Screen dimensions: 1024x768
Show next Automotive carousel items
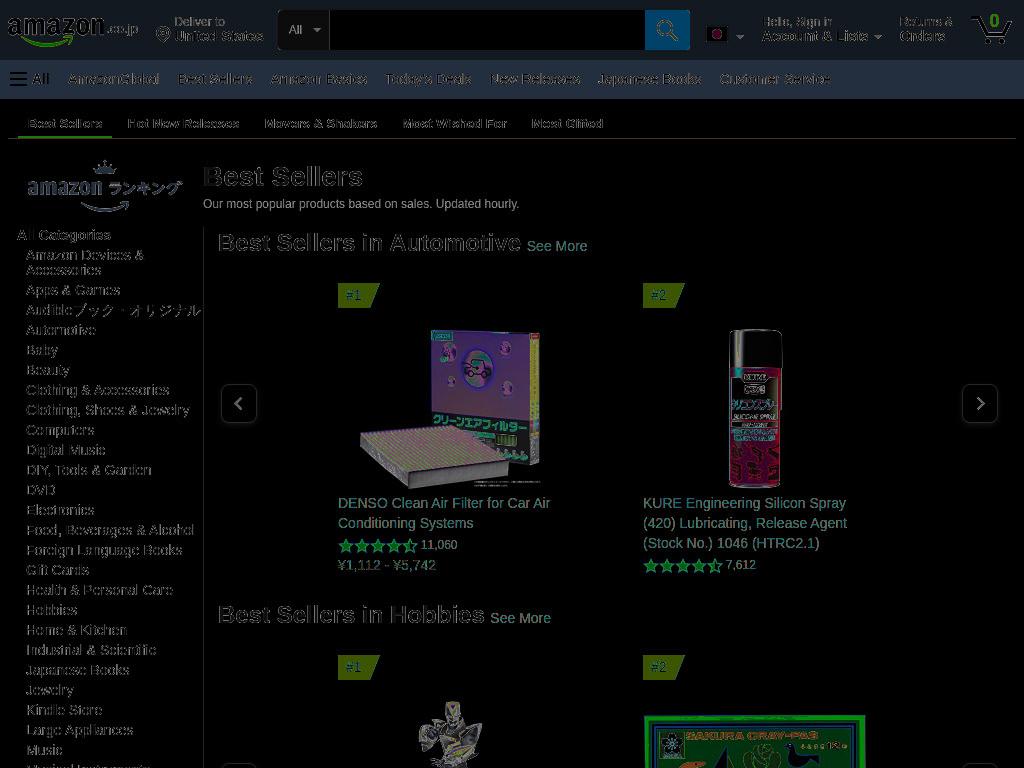980,404
